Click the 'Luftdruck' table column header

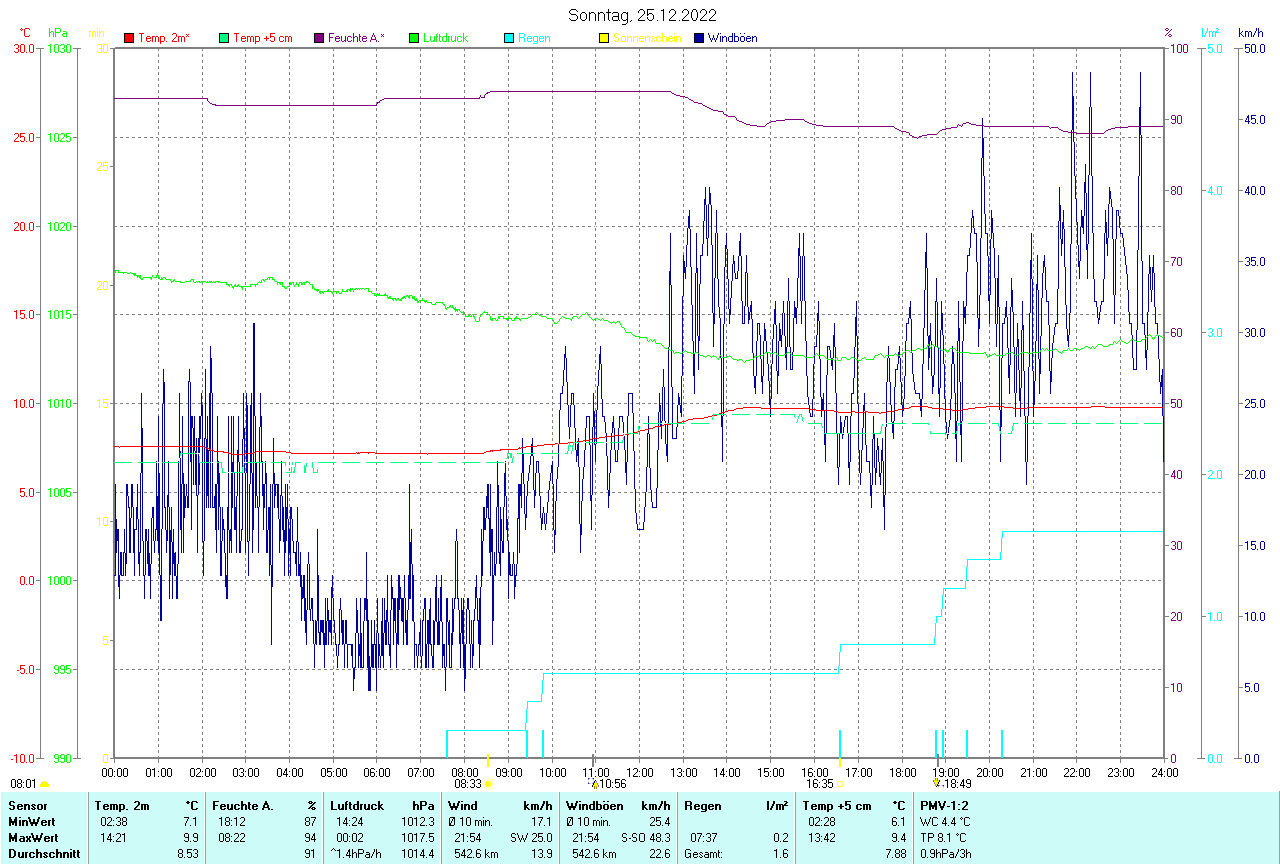point(357,805)
